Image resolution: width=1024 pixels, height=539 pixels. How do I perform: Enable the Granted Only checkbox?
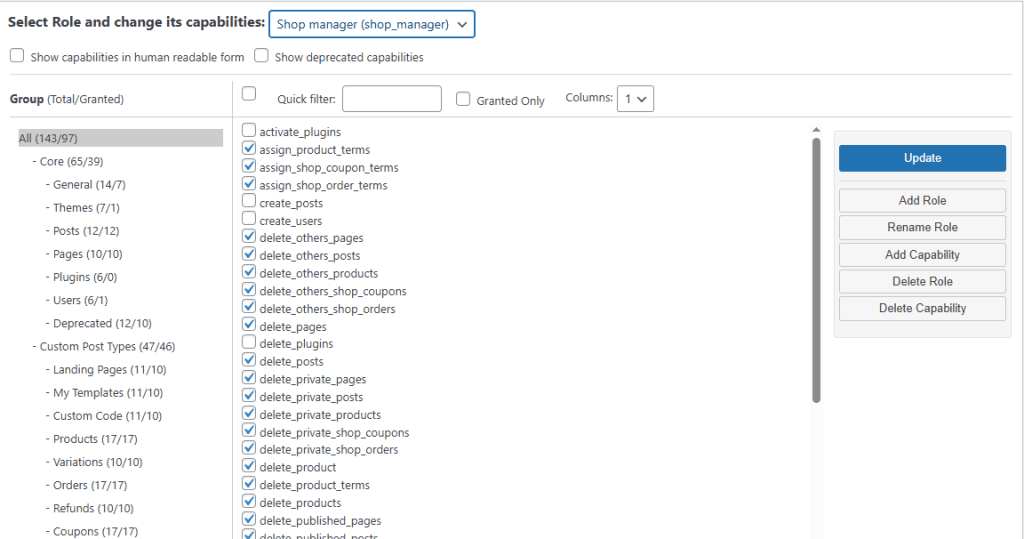tap(463, 99)
